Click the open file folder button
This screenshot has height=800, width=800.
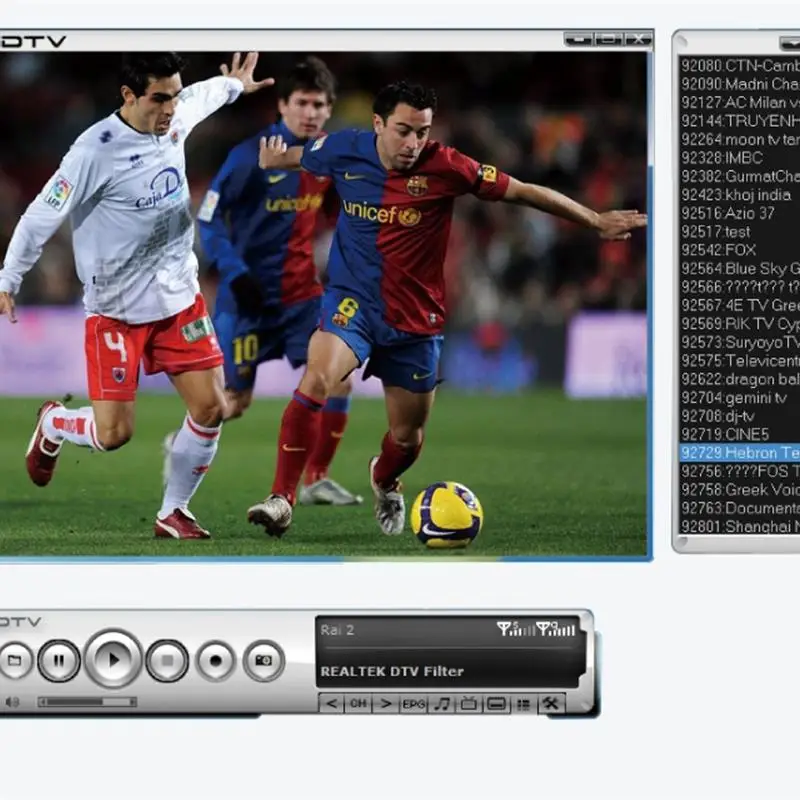(x=14, y=660)
